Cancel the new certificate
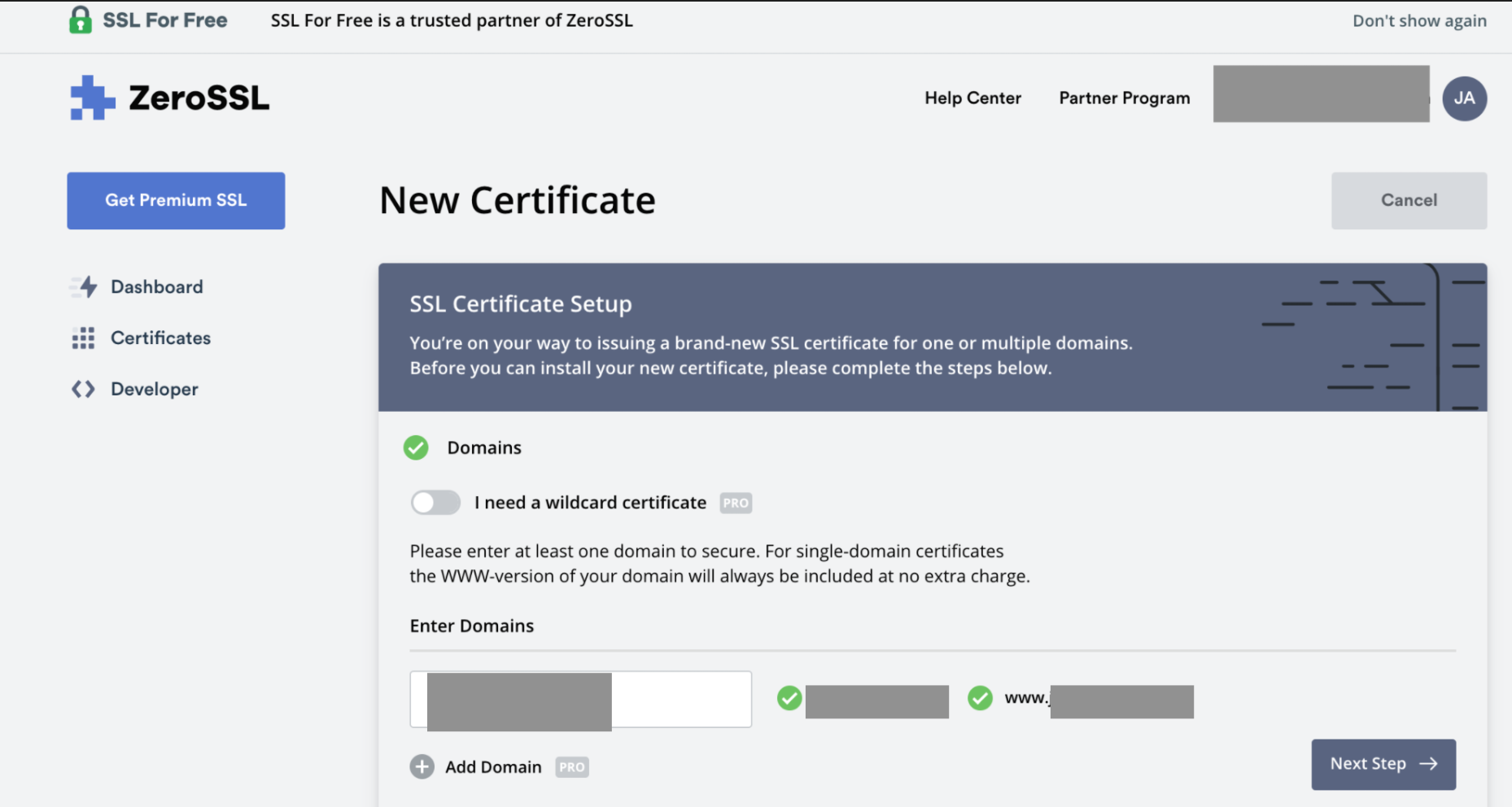The image size is (1512, 807). [1409, 200]
